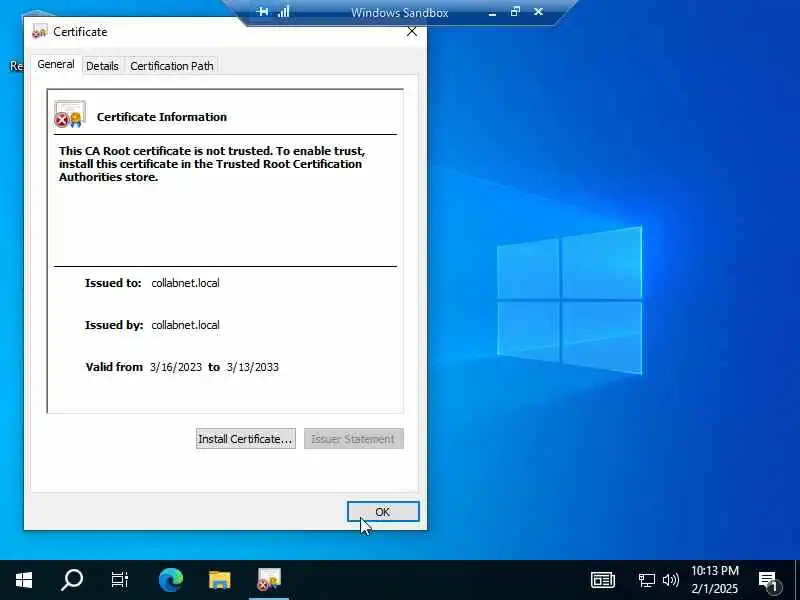
Task: Click the Issued by value collabnet.local
Action: point(185,325)
